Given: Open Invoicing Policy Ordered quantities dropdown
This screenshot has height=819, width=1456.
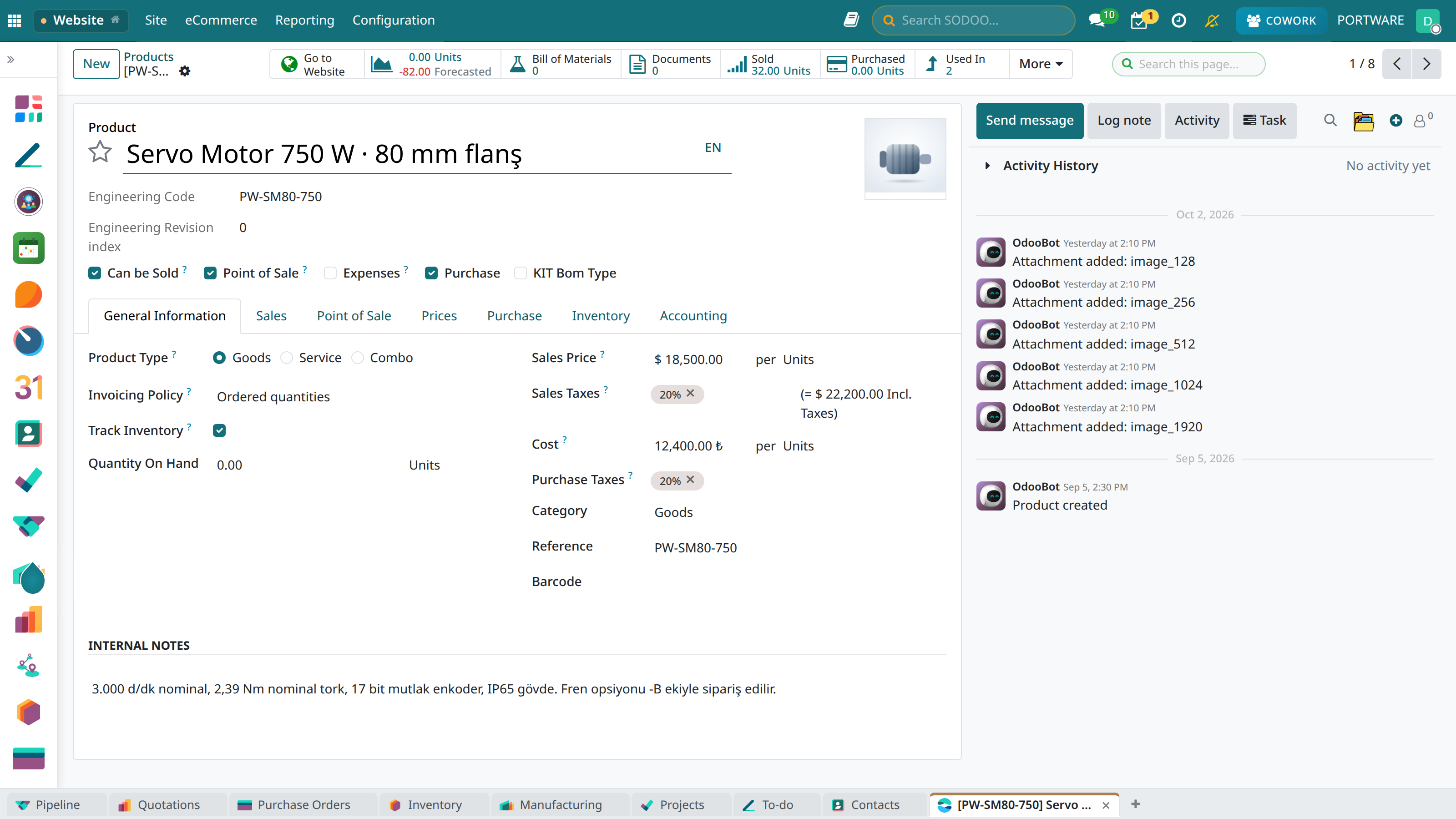Looking at the screenshot, I should pyautogui.click(x=356, y=397).
